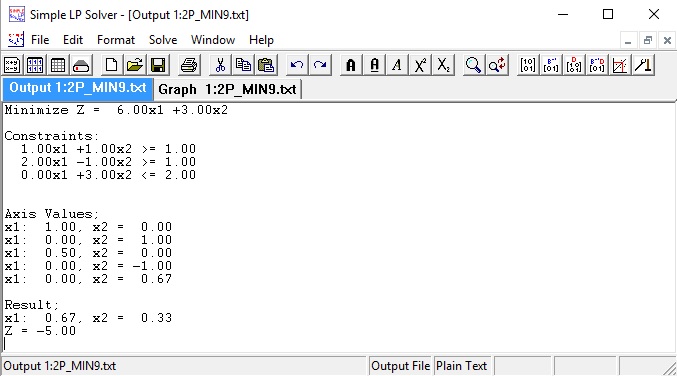This screenshot has width=677, height=376.
Task: Minimize the inner document window
Action: point(628,41)
